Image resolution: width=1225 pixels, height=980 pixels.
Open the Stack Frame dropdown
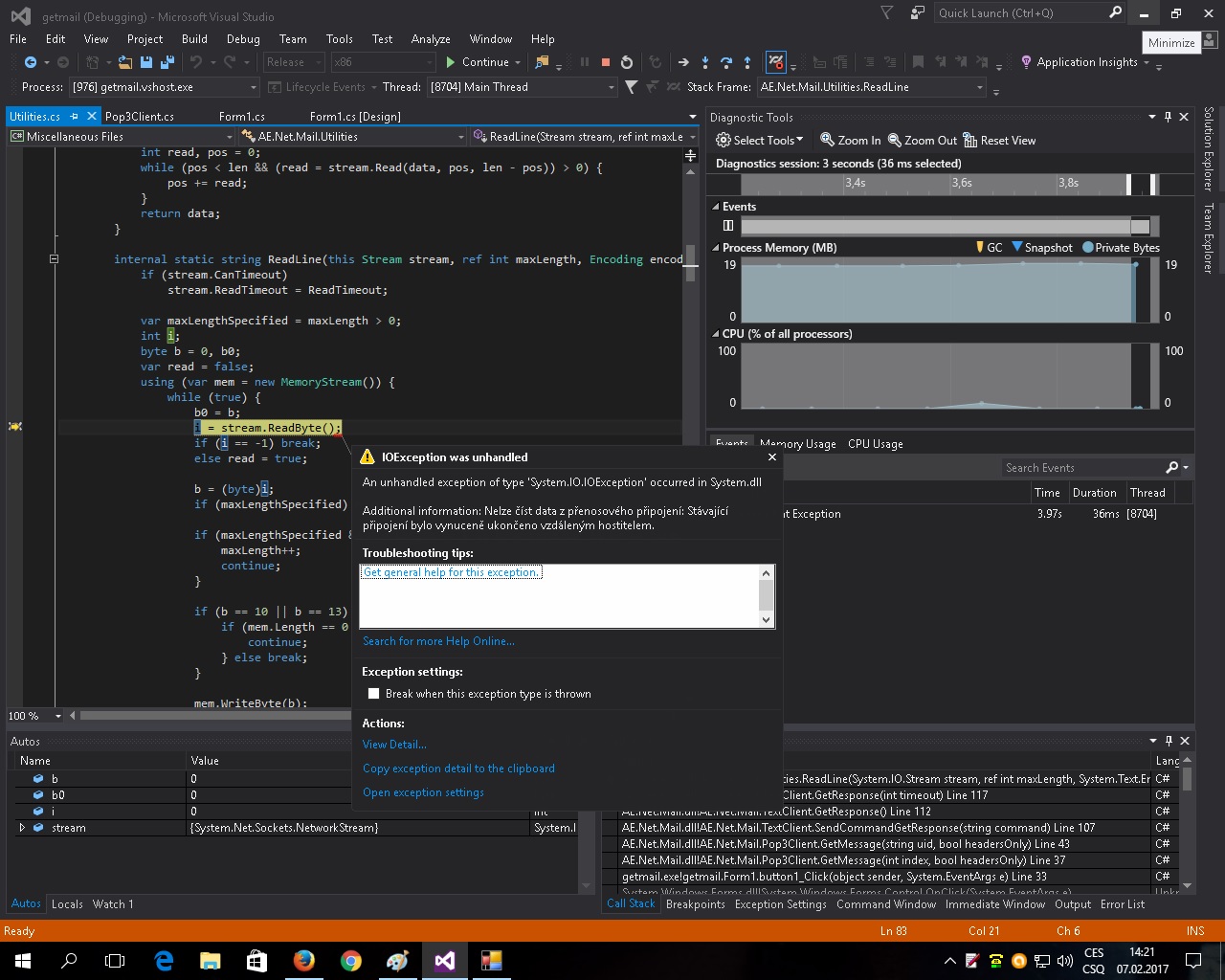point(979,87)
